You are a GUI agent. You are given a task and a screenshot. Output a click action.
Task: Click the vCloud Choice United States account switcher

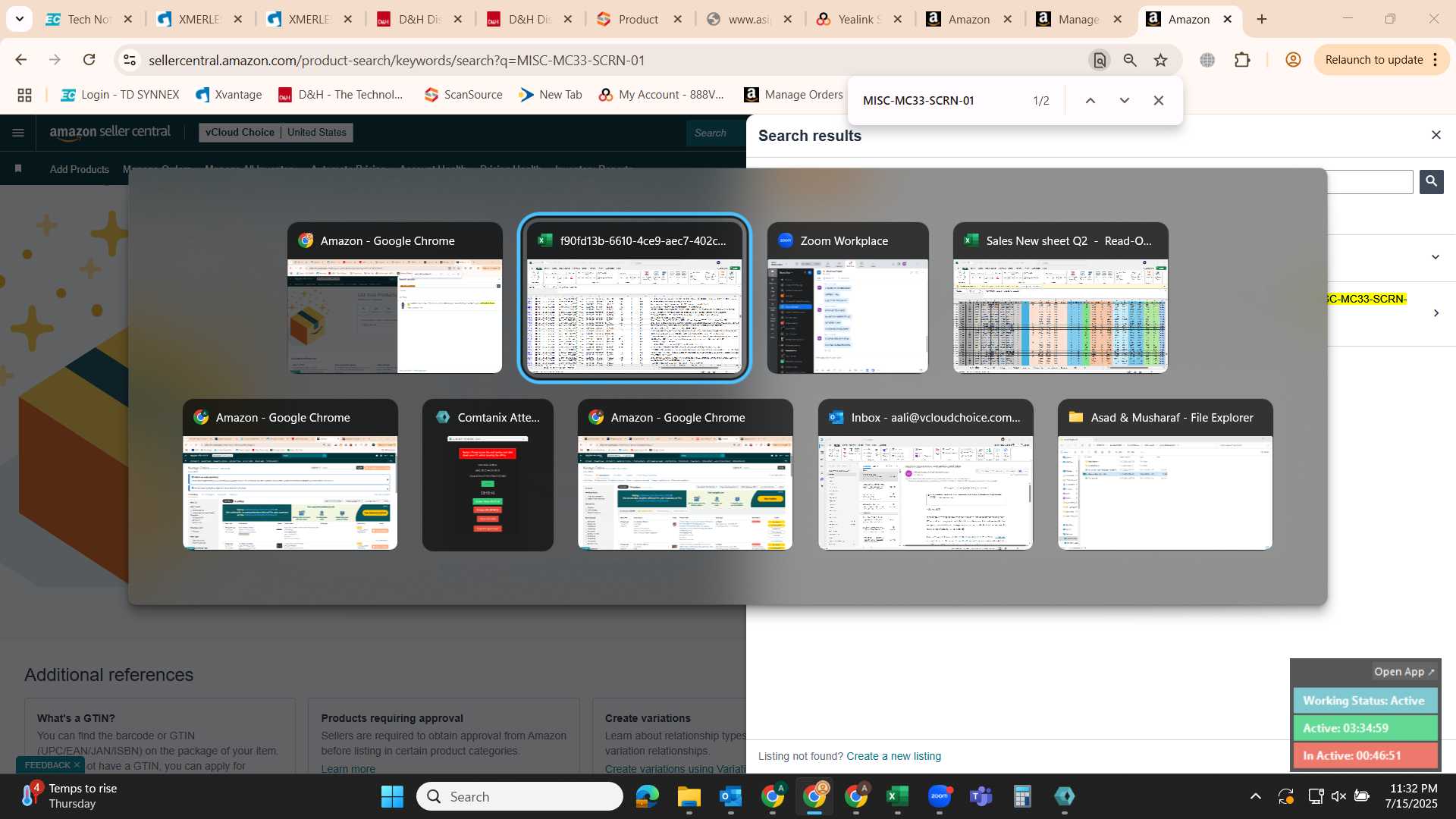pyautogui.click(x=275, y=133)
